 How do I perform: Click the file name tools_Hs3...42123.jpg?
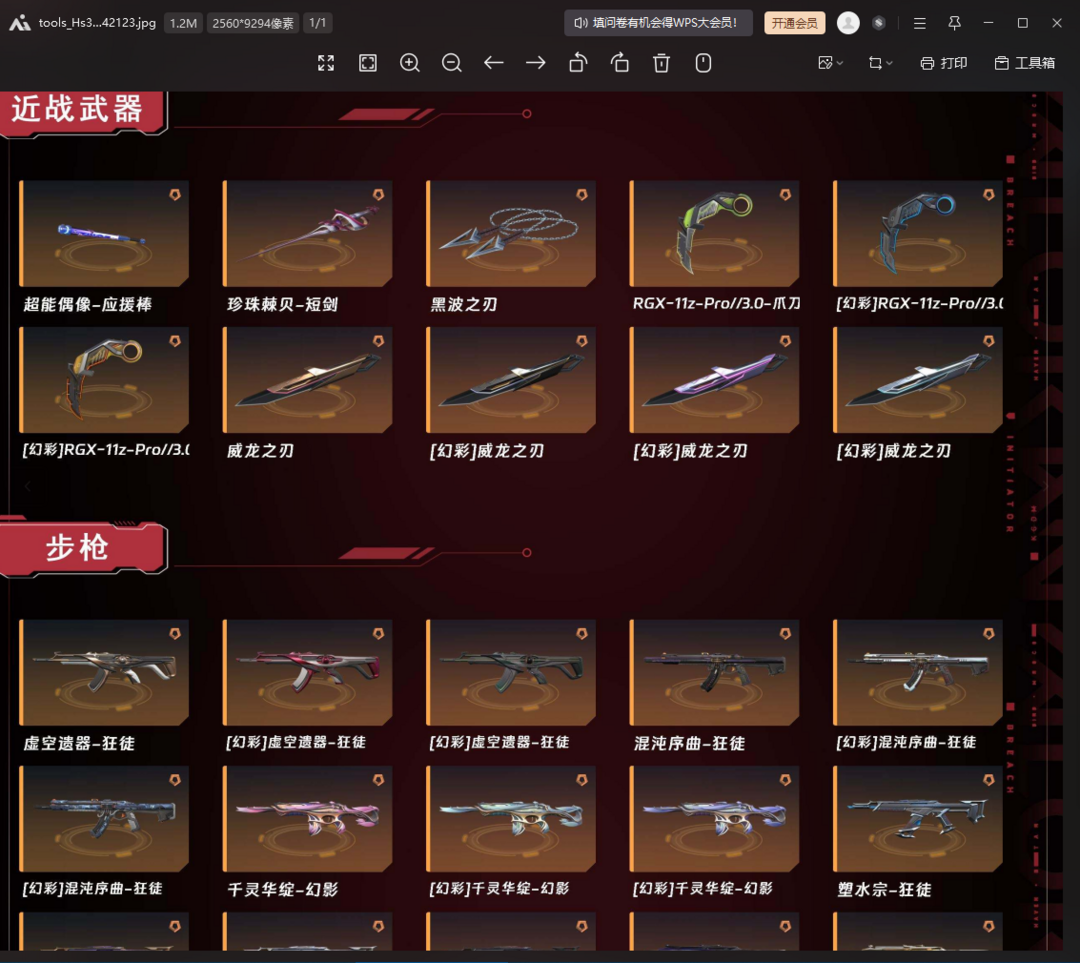97,23
